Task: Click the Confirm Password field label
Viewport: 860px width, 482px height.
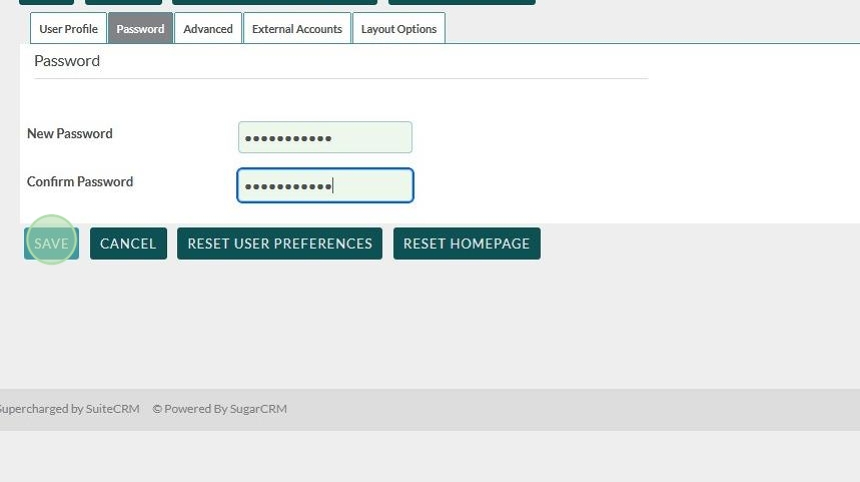Action: pyautogui.click(x=80, y=182)
